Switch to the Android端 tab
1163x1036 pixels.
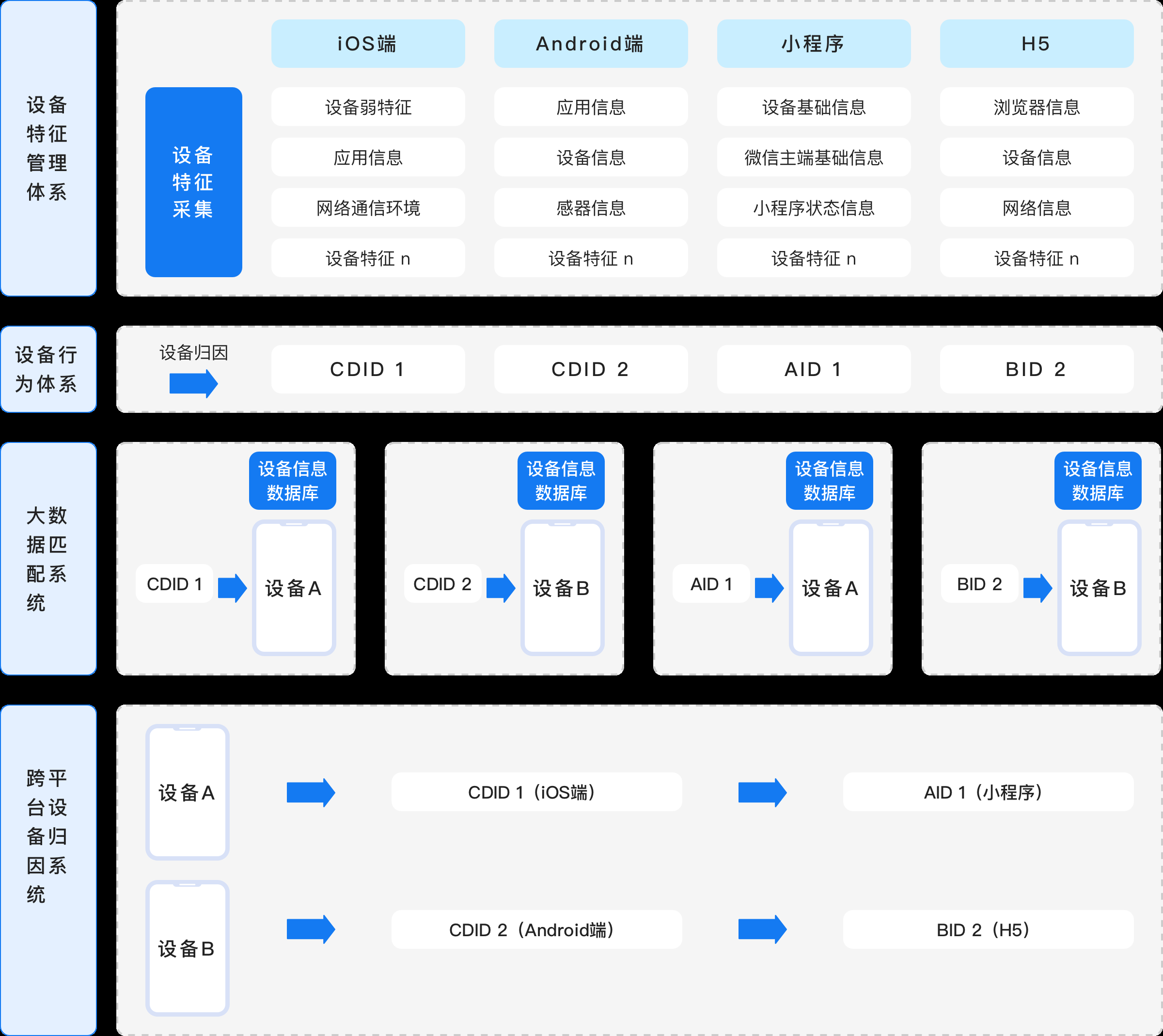[590, 43]
